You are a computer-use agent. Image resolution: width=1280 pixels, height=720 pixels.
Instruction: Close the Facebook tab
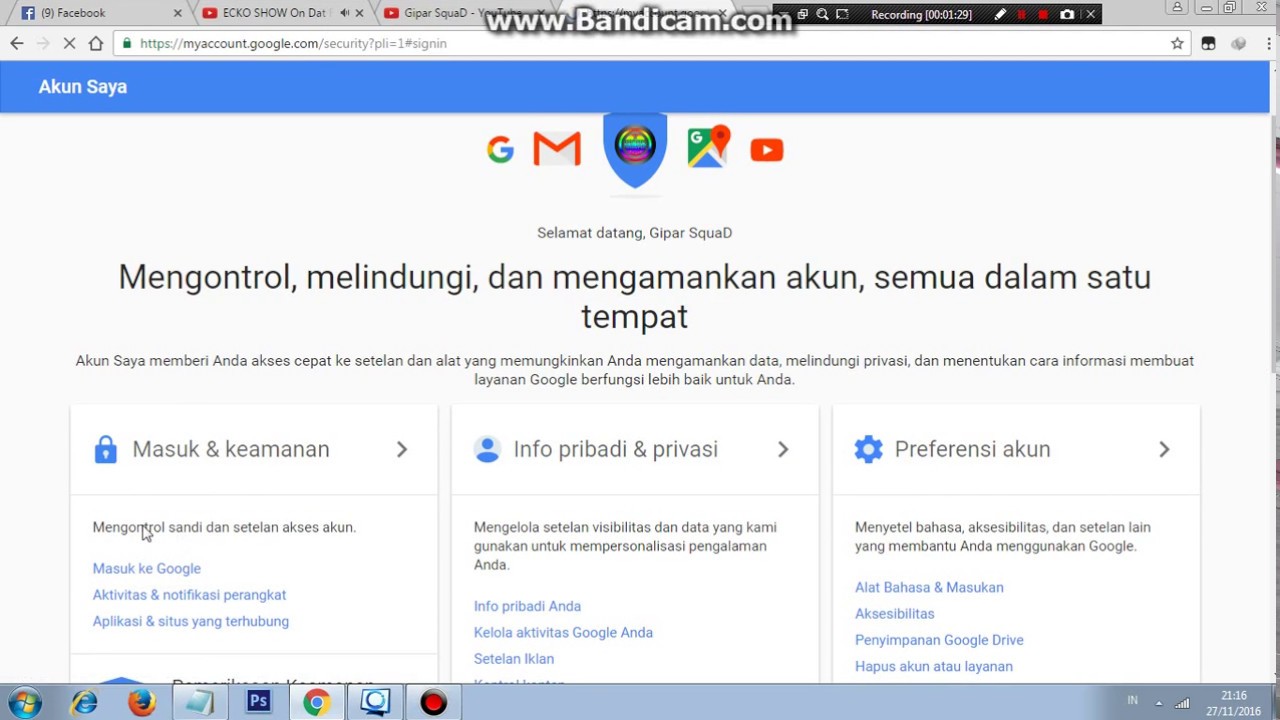179,13
